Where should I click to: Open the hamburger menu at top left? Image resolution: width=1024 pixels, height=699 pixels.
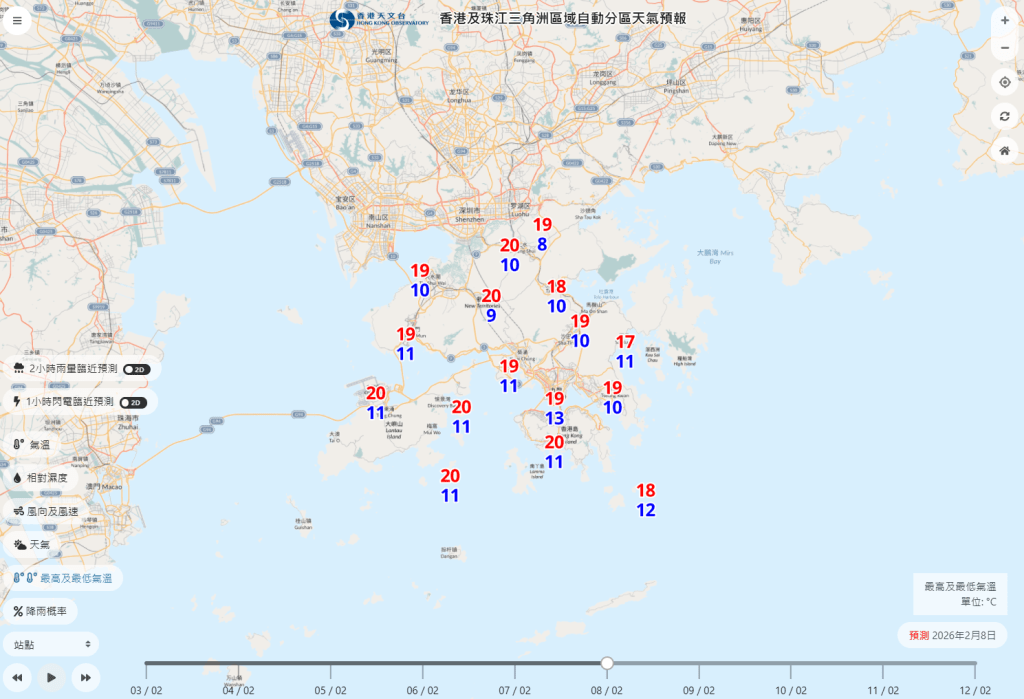(x=16, y=20)
